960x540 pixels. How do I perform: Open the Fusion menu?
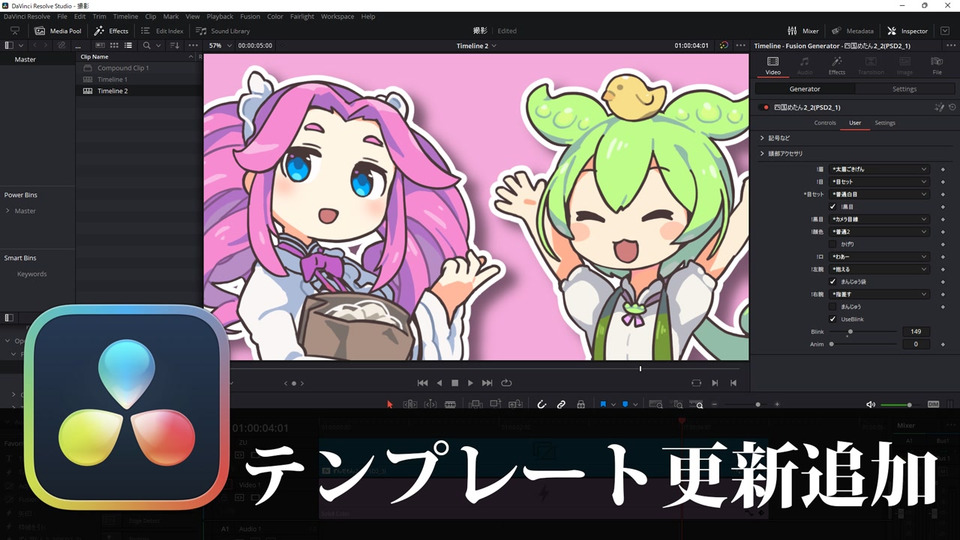[x=250, y=17]
